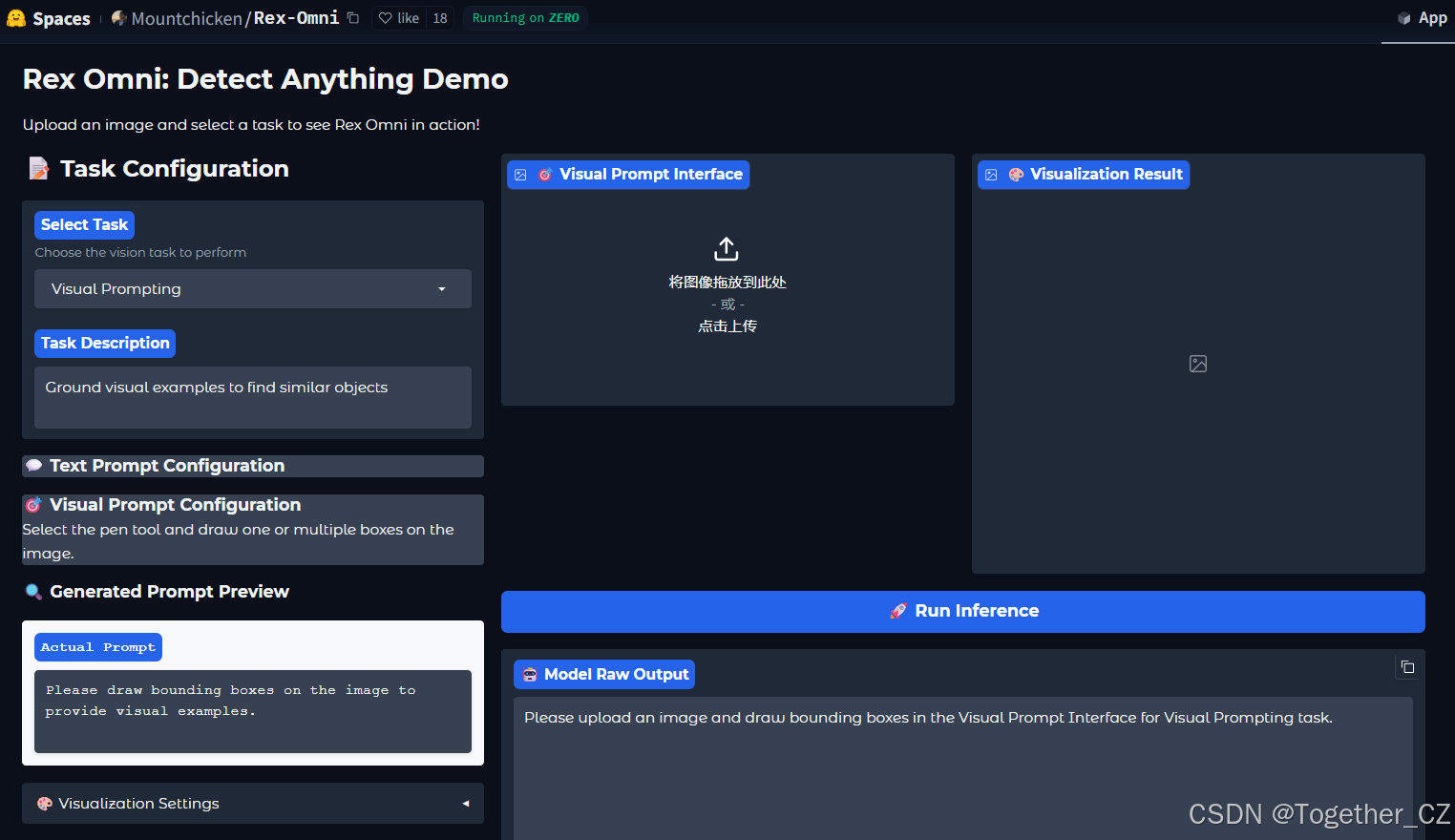Click the 将图像拖放到此处 drop text

click(x=727, y=283)
